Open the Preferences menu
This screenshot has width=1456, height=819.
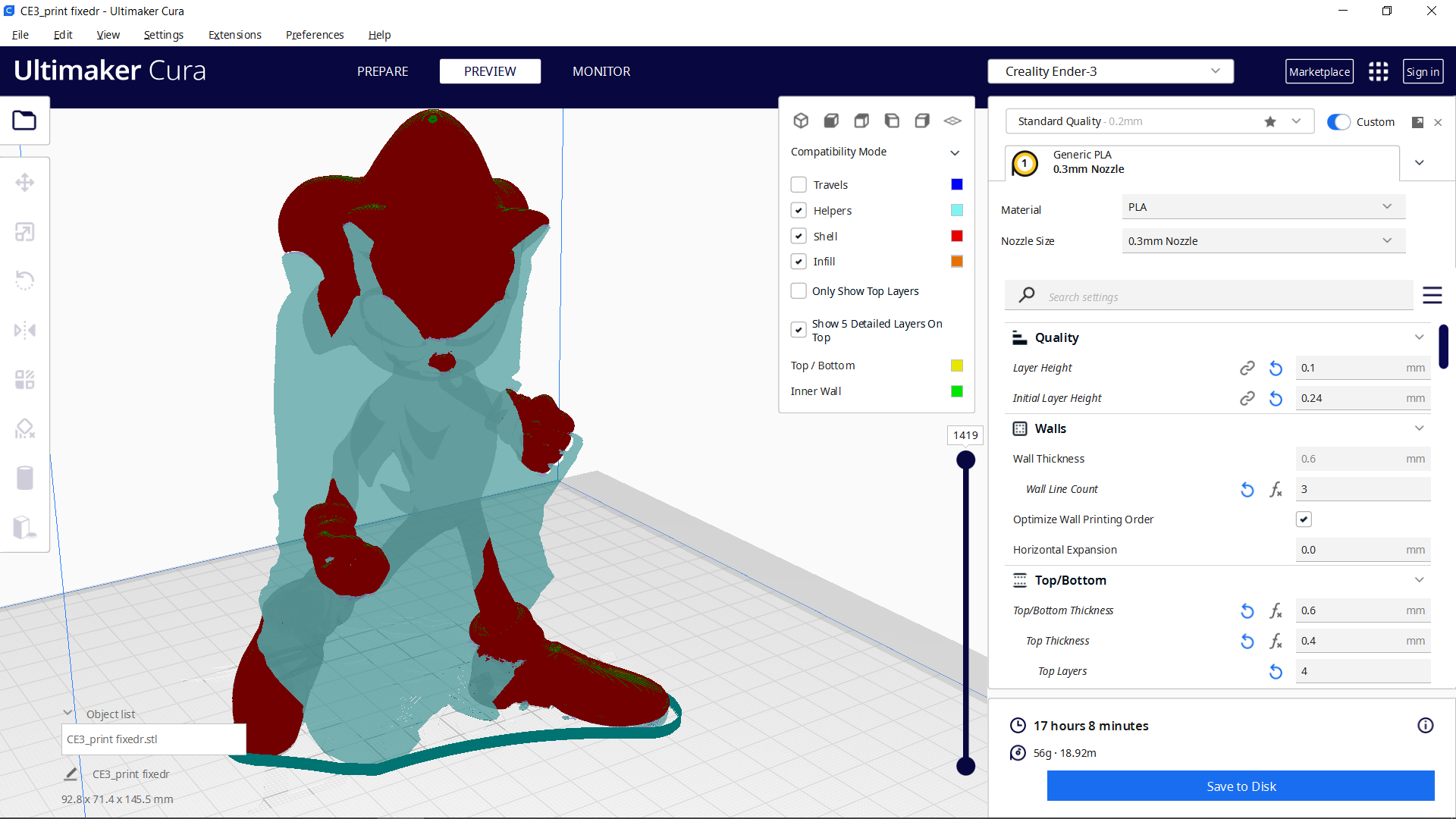coord(315,35)
